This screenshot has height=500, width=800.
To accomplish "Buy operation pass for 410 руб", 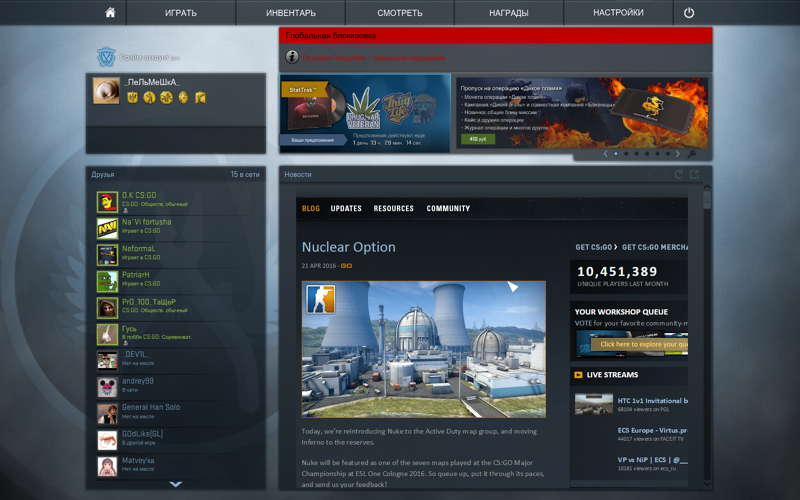I will (x=478, y=139).
